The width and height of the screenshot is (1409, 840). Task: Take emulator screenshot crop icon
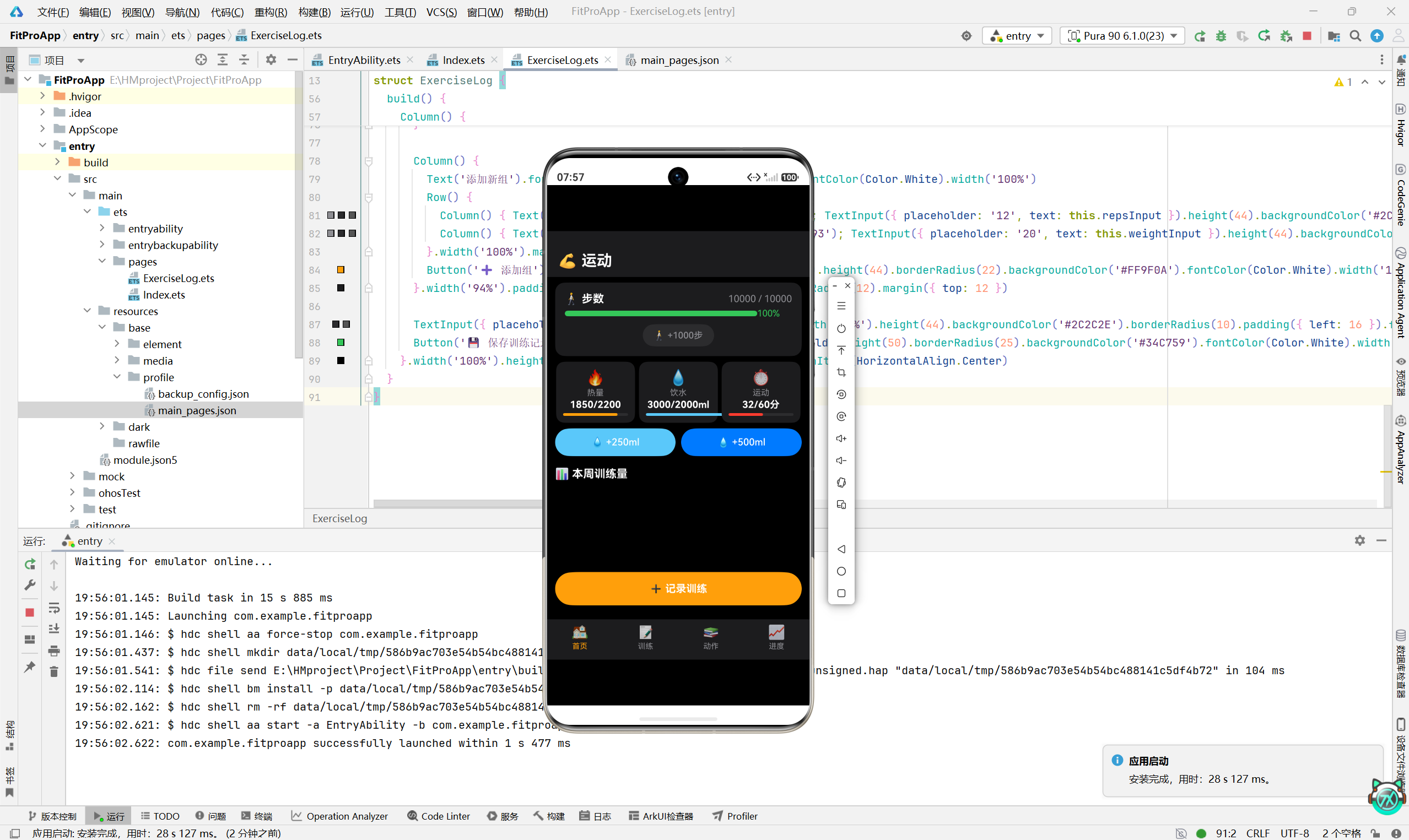[841, 372]
